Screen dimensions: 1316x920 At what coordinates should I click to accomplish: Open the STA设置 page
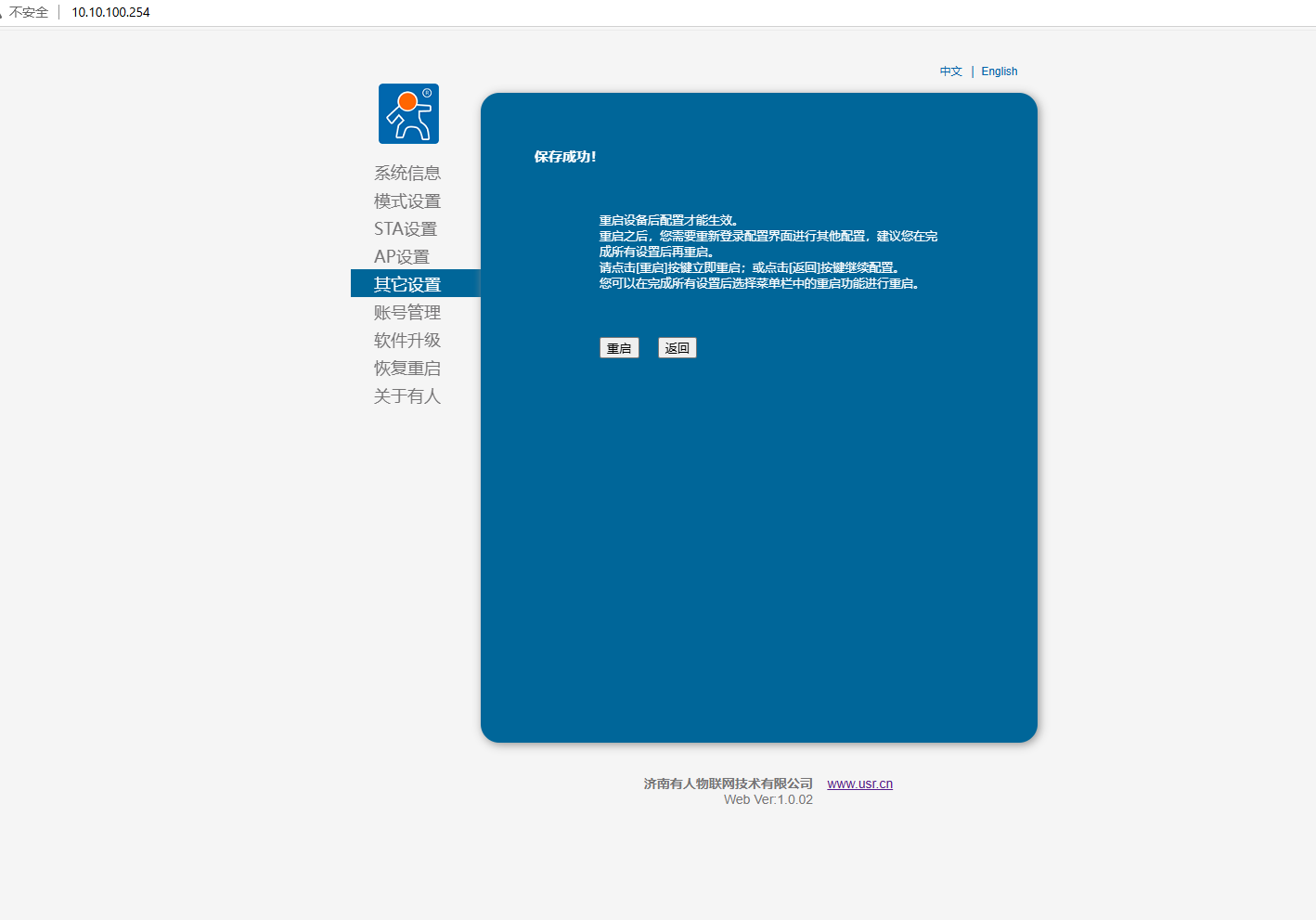pyautogui.click(x=405, y=228)
